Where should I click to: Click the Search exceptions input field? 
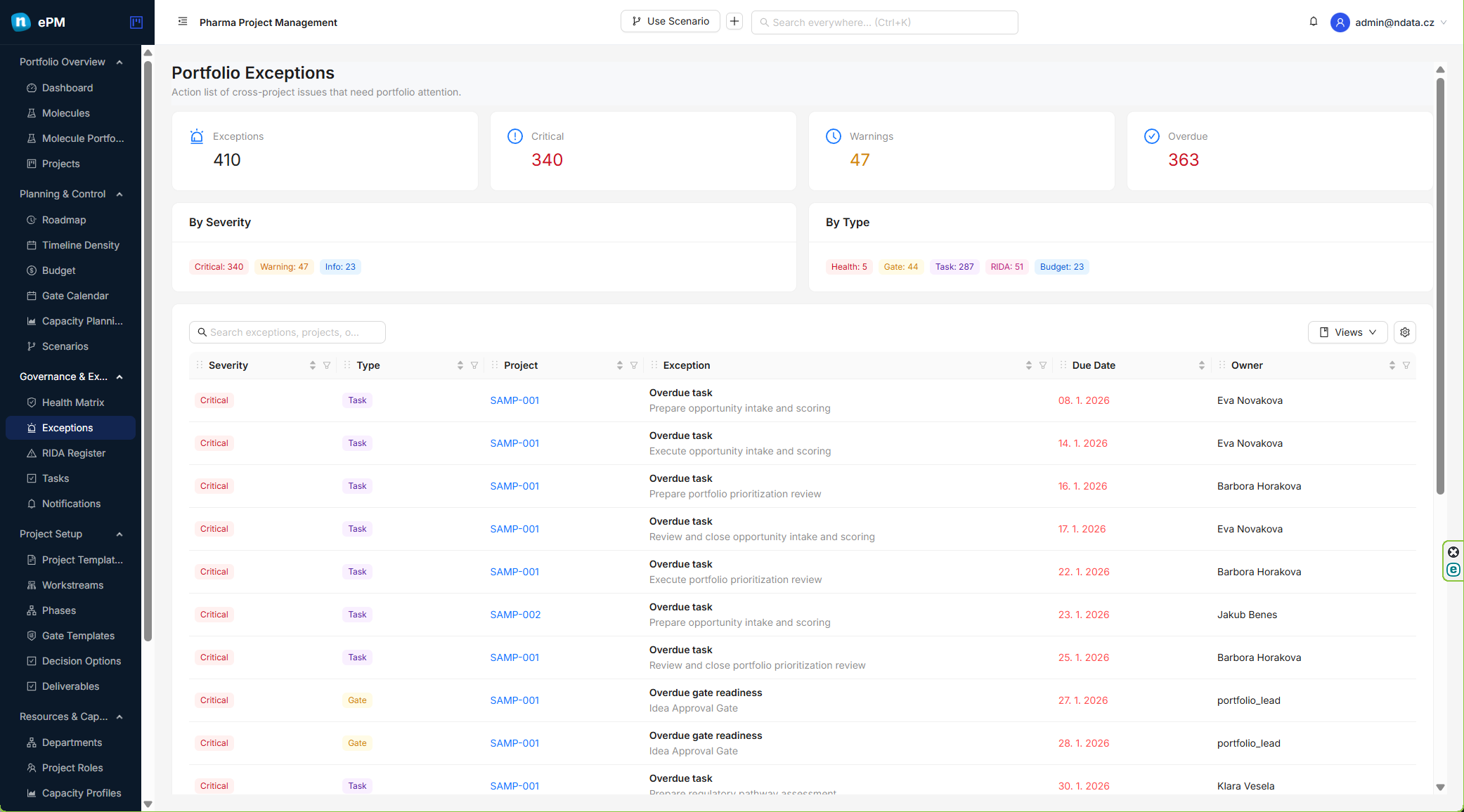(x=287, y=332)
